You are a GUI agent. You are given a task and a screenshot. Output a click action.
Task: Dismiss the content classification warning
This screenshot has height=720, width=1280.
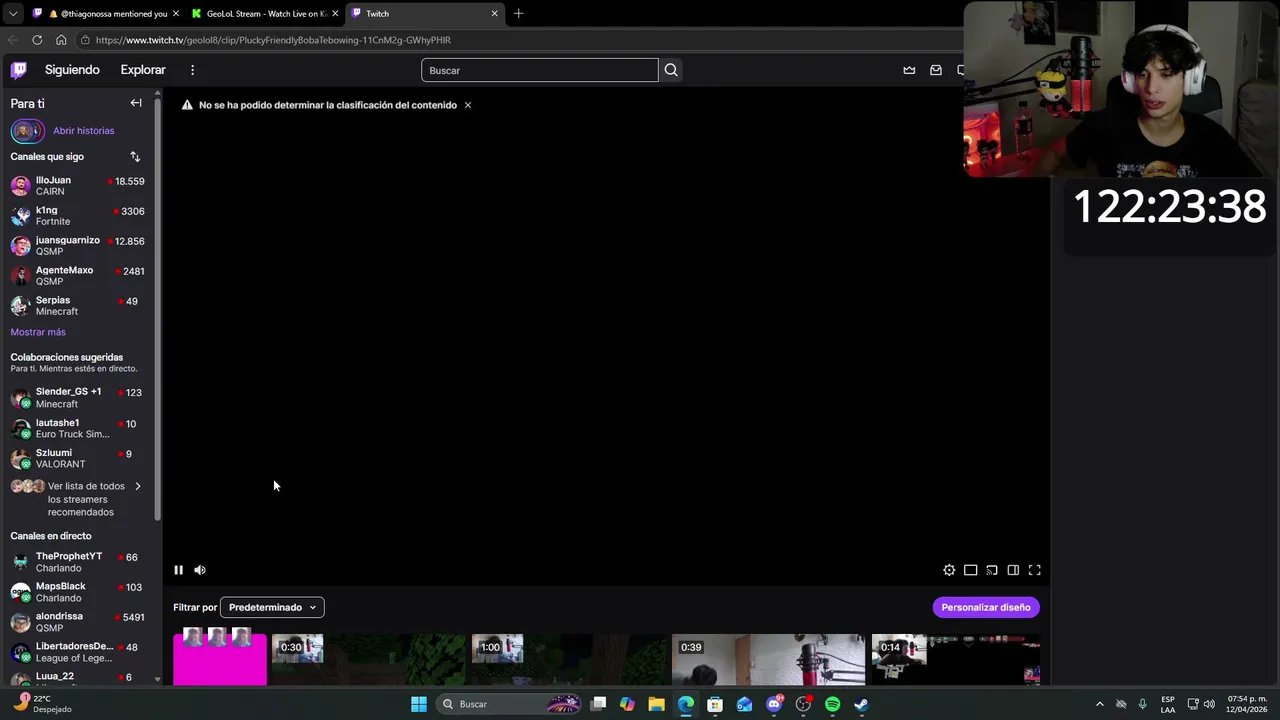click(x=467, y=105)
